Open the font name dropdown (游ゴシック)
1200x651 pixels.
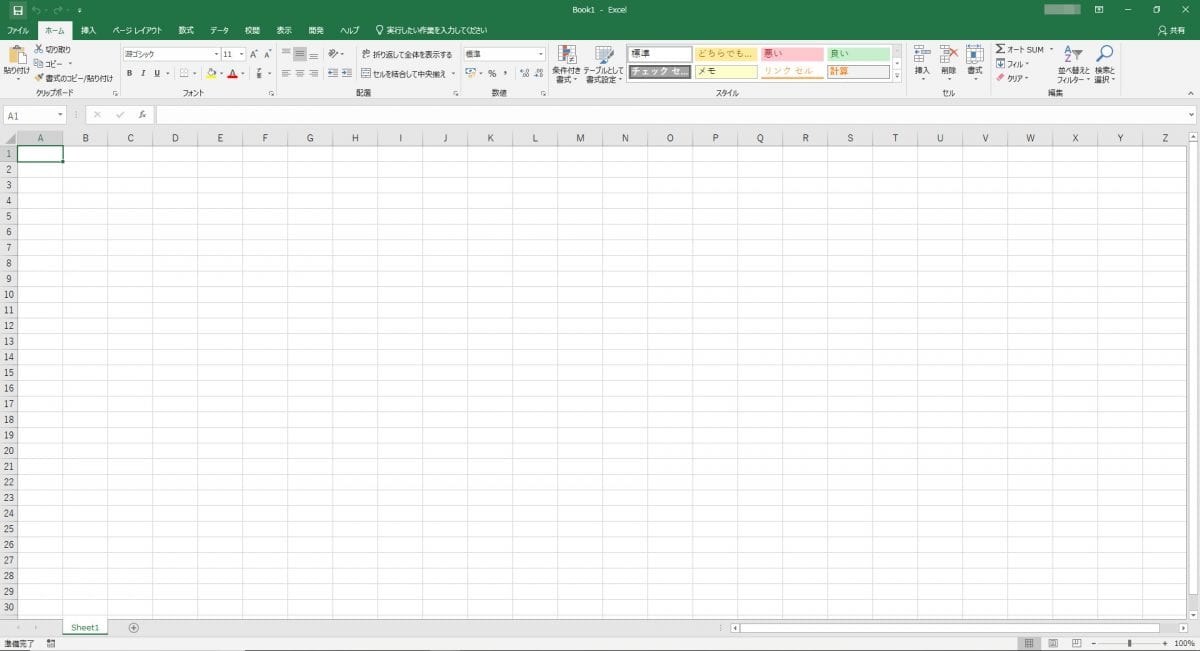[x=216, y=54]
